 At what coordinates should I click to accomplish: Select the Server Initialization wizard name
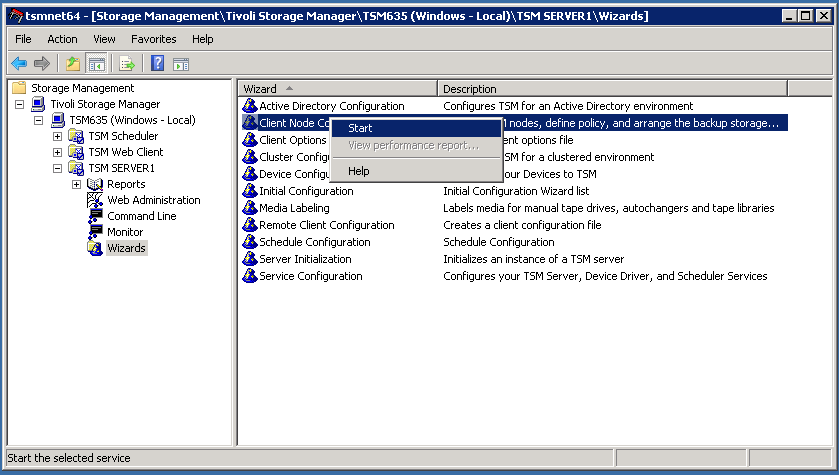pyautogui.click(x=306, y=259)
